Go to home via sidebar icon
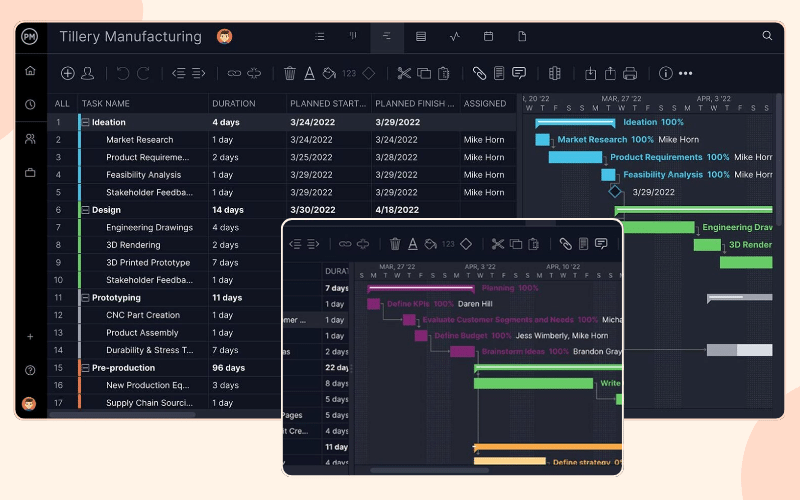This screenshot has width=800, height=500. (30, 70)
